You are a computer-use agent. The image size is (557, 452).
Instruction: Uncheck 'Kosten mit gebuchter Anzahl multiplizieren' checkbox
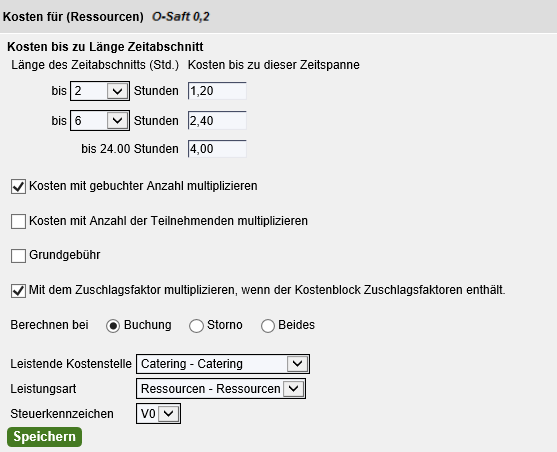(18, 186)
